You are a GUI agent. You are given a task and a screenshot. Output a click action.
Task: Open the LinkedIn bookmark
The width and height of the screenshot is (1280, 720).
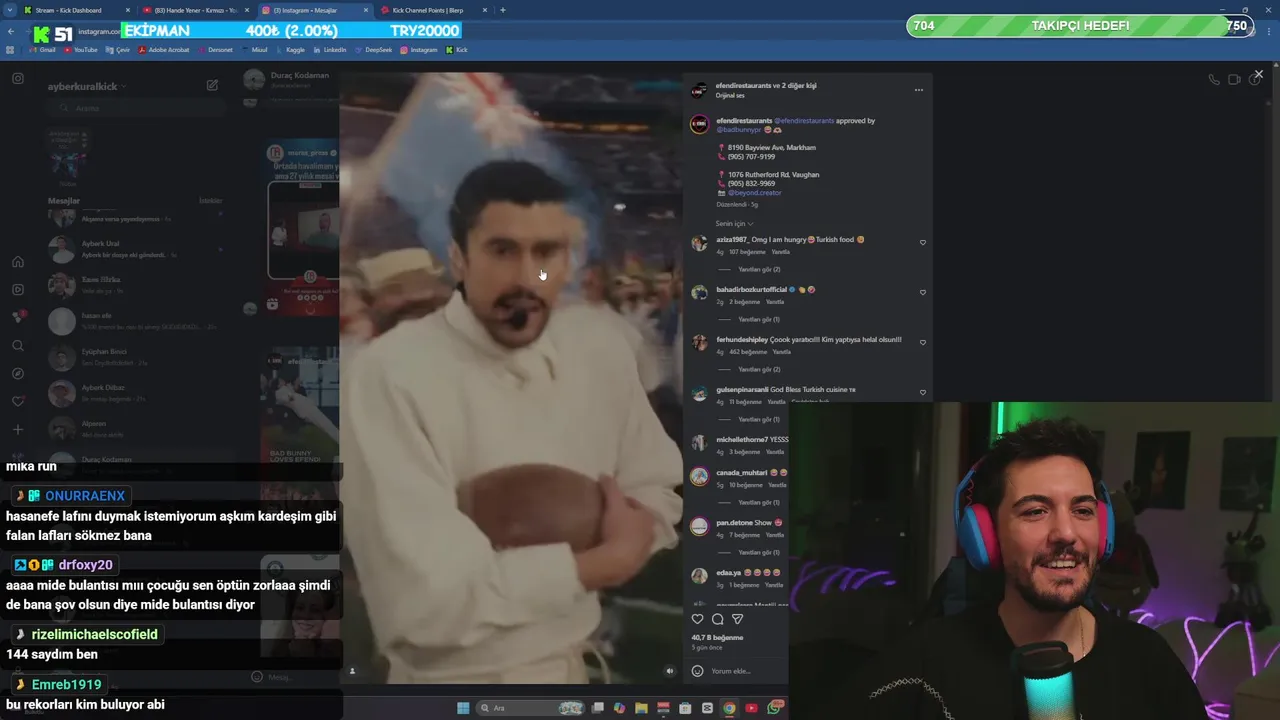330,49
